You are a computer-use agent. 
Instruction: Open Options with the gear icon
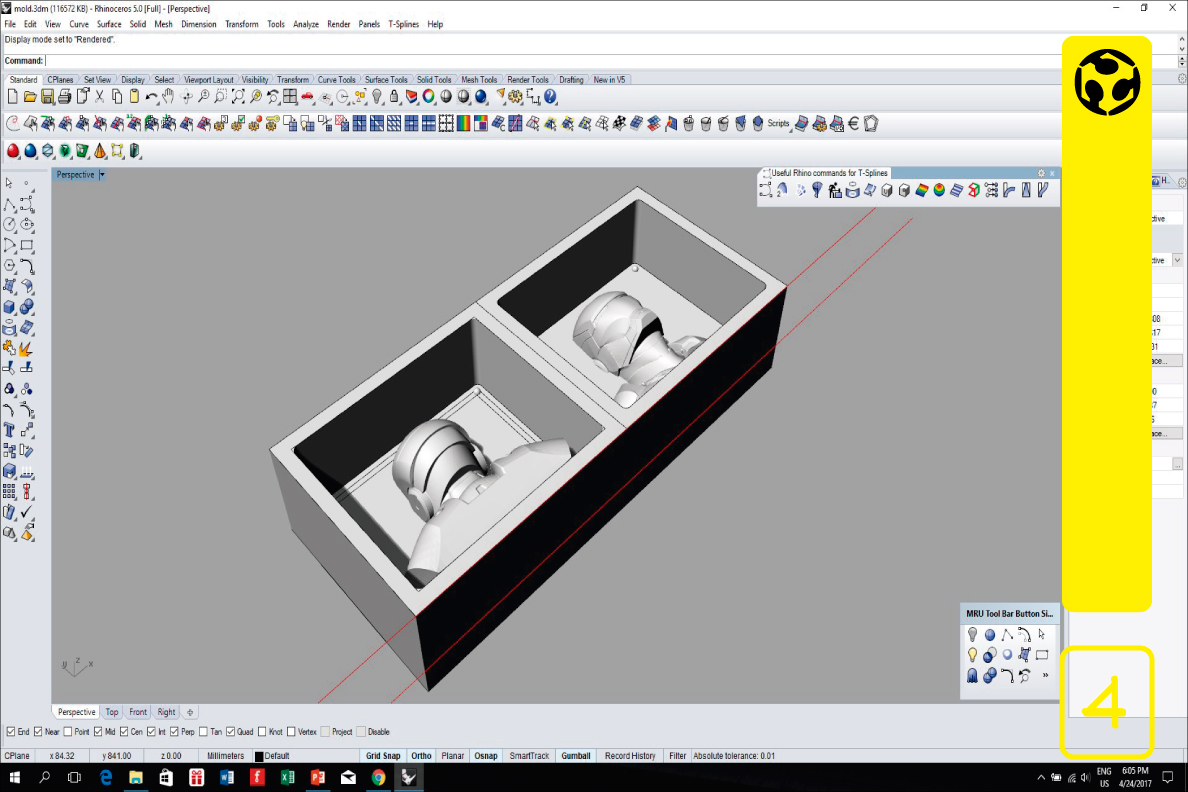point(516,97)
